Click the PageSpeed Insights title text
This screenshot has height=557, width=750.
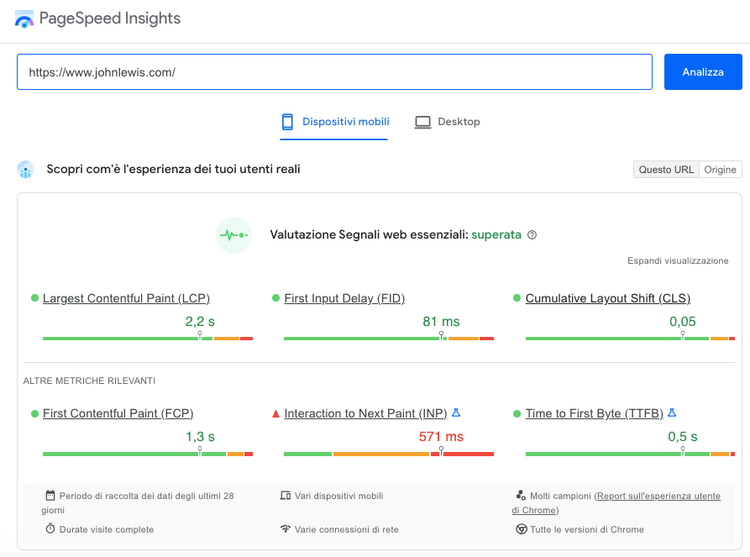pyautogui.click(x=110, y=18)
